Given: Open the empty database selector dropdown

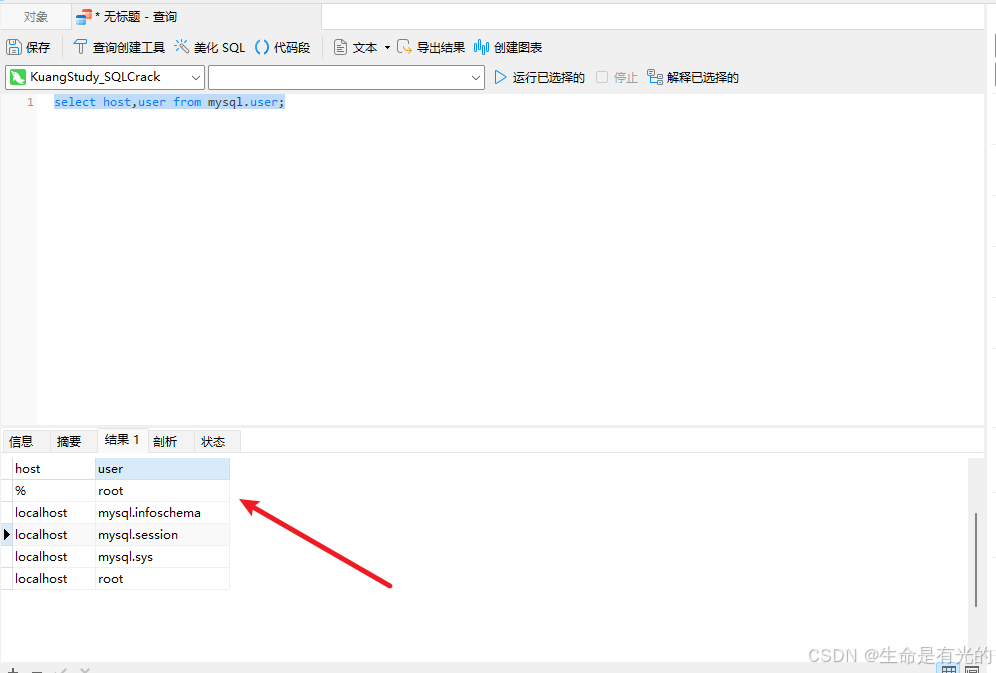Looking at the screenshot, I should point(346,77).
